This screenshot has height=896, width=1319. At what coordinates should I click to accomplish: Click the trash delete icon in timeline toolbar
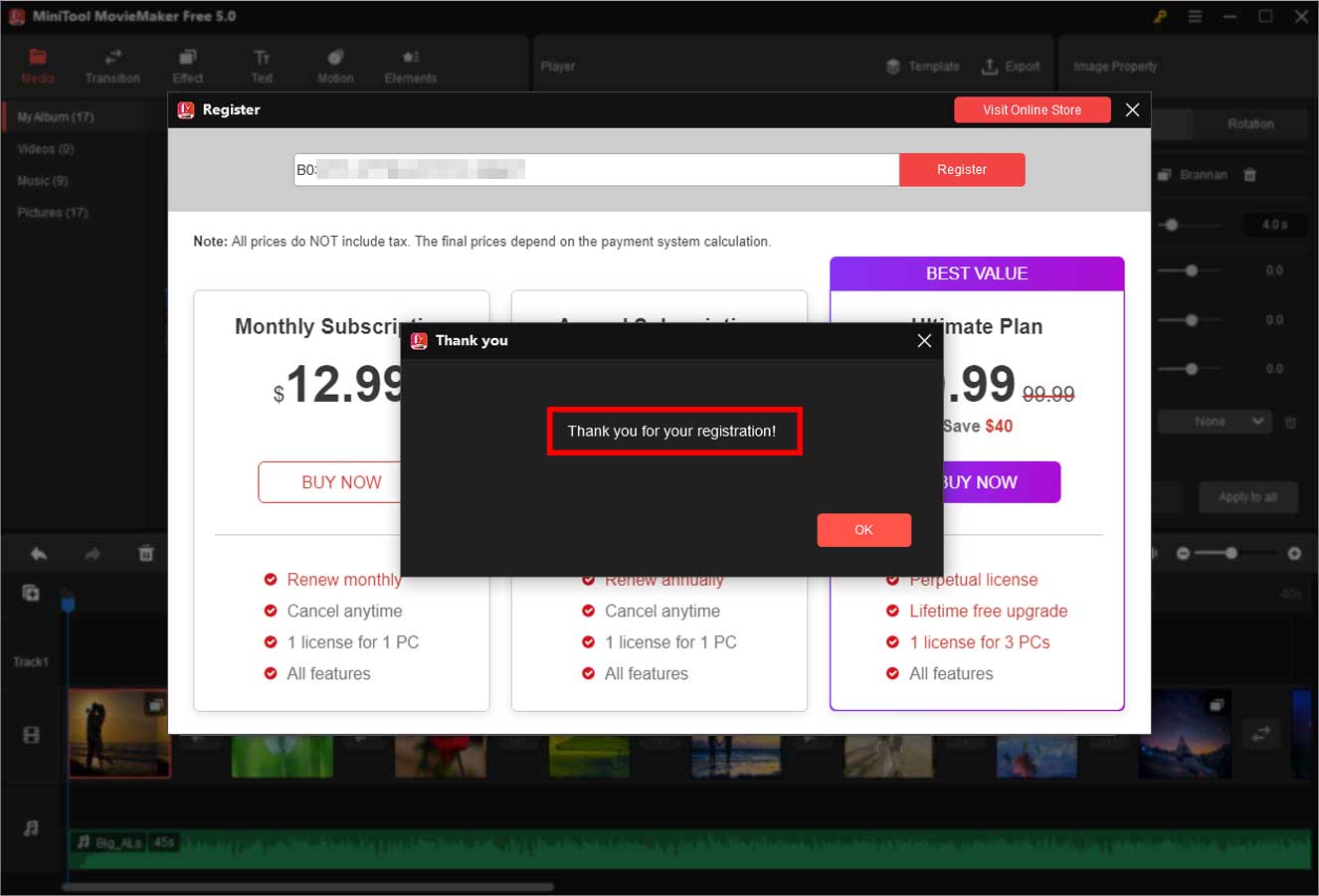point(146,554)
